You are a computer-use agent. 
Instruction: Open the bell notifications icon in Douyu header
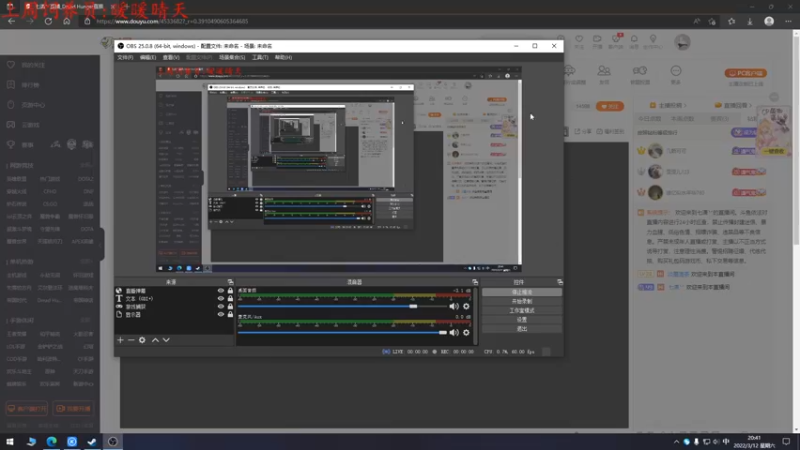tap(634, 39)
